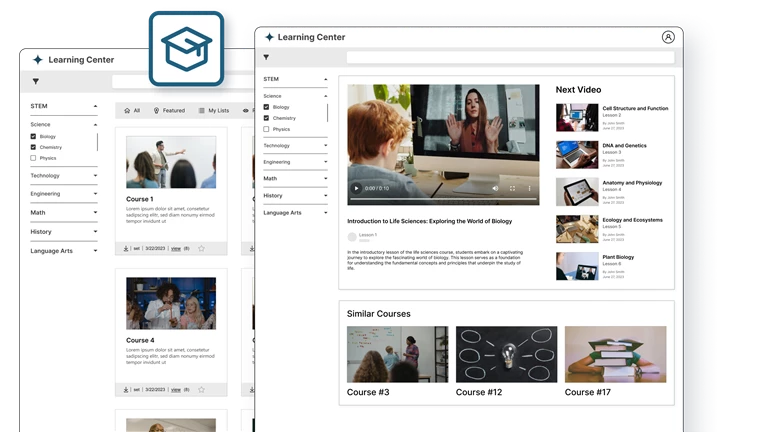Collapse the STEM section in front sidebar

pyautogui.click(x=325, y=78)
